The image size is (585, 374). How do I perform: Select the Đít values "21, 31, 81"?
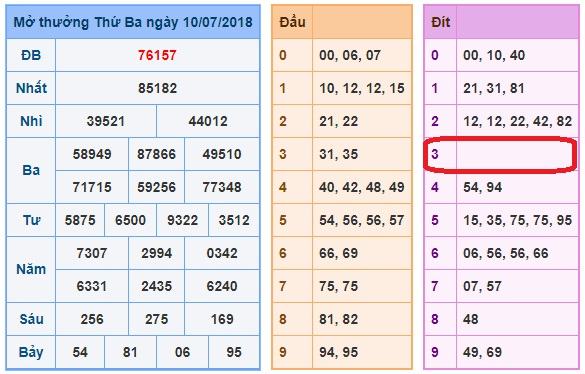pos(494,88)
